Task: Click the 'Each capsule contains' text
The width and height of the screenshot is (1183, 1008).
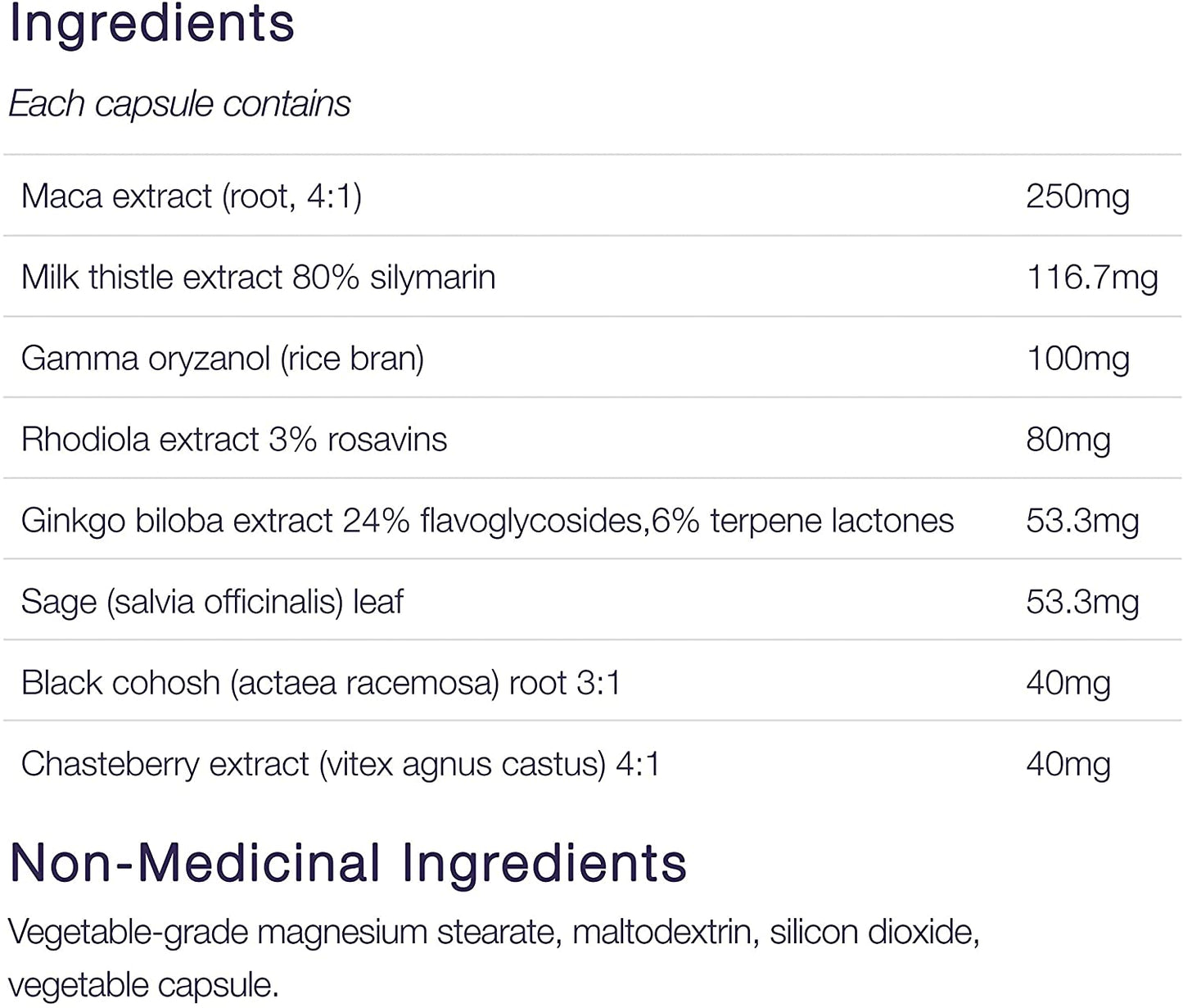Action: 179,104
